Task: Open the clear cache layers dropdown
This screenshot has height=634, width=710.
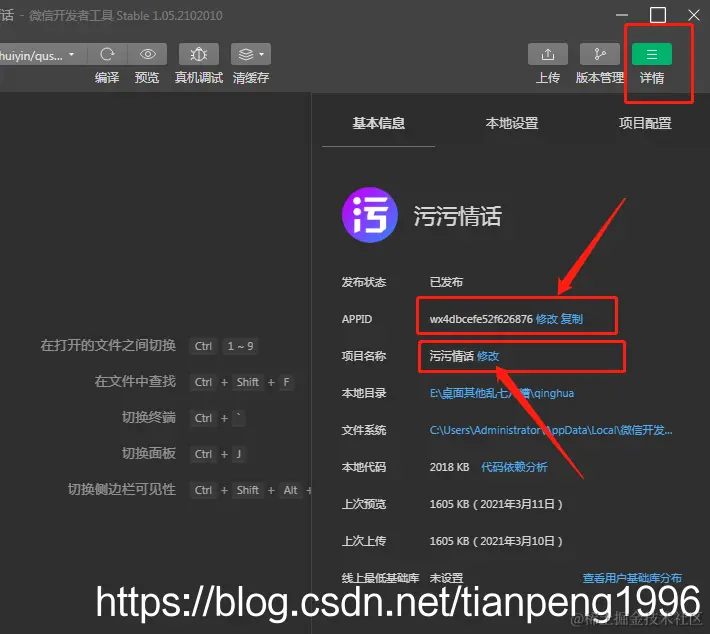Action: tap(251, 54)
